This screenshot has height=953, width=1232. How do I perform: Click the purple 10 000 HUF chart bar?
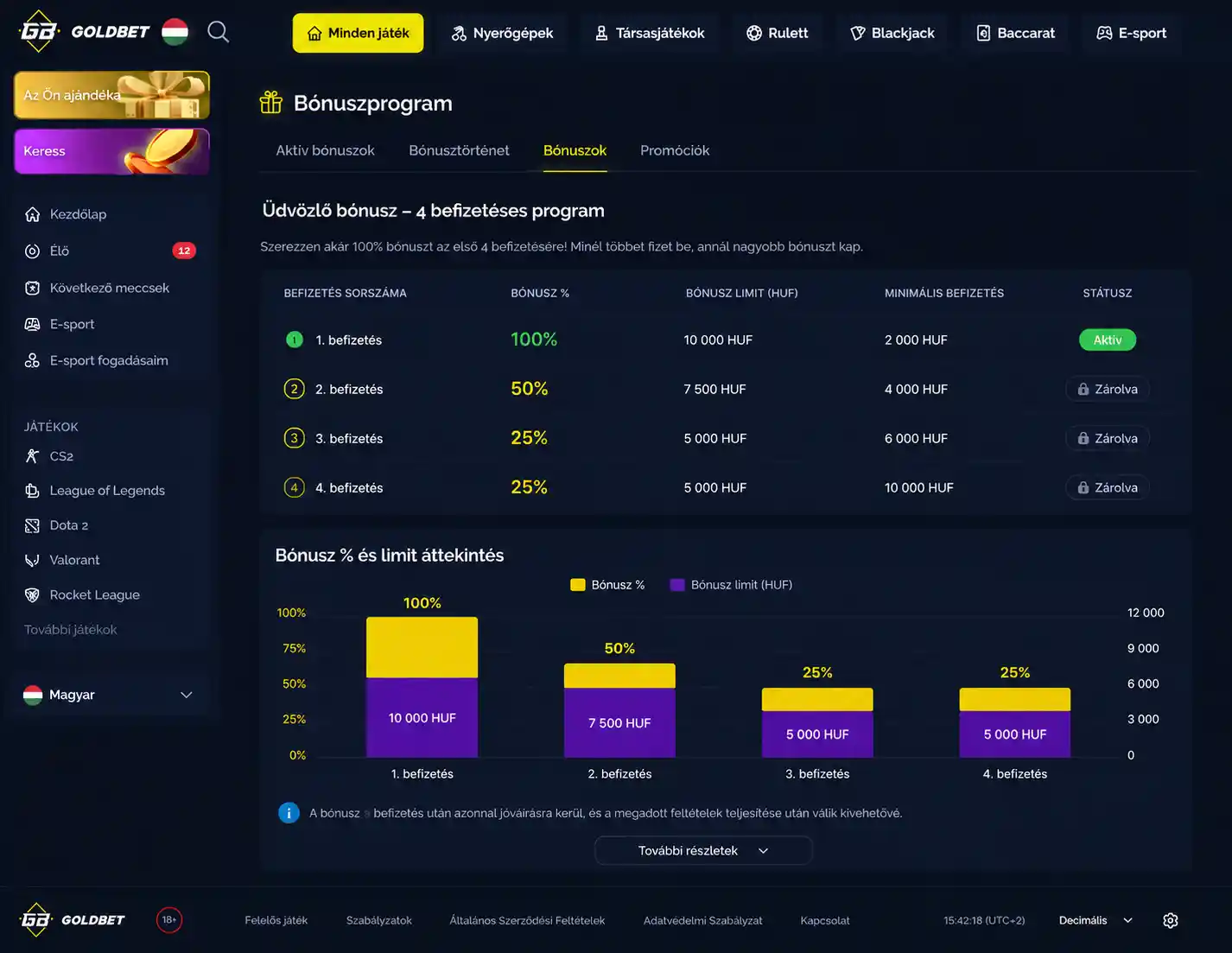point(422,718)
